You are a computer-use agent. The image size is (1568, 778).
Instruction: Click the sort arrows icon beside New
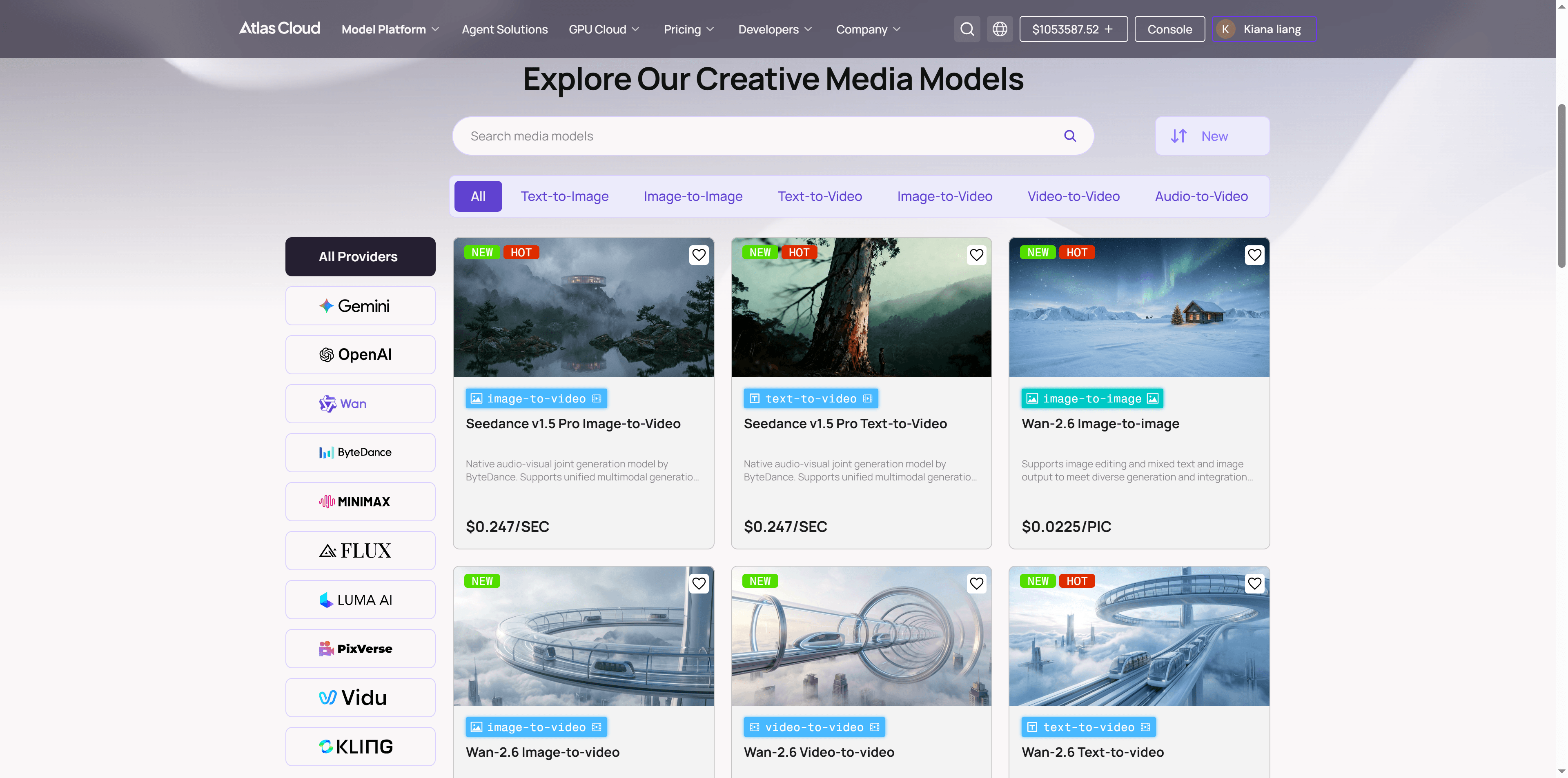1178,136
